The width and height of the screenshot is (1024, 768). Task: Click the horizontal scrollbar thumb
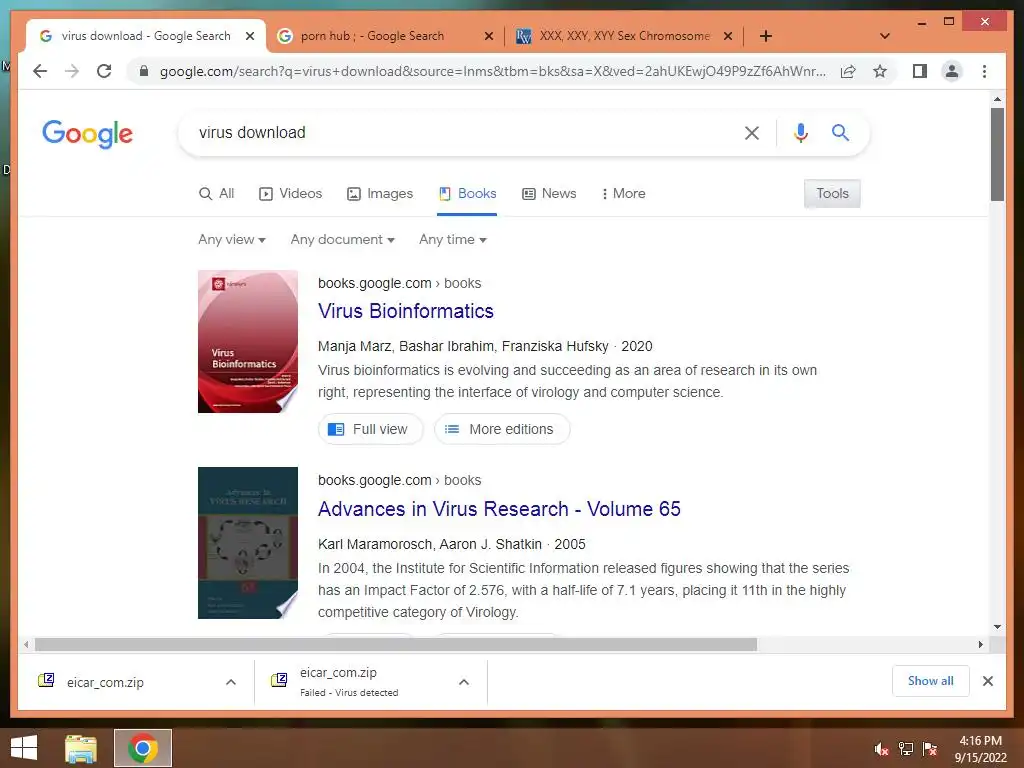click(x=396, y=645)
